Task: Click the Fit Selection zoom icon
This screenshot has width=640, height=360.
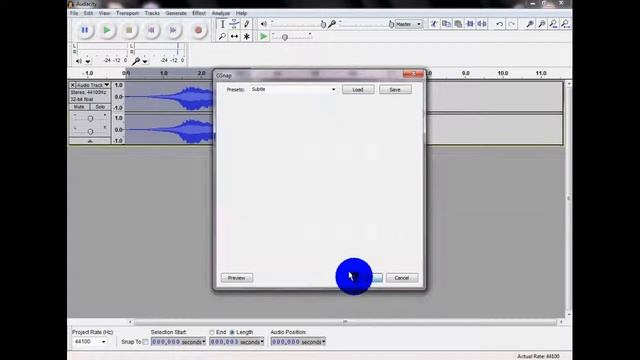Action: click(553, 24)
